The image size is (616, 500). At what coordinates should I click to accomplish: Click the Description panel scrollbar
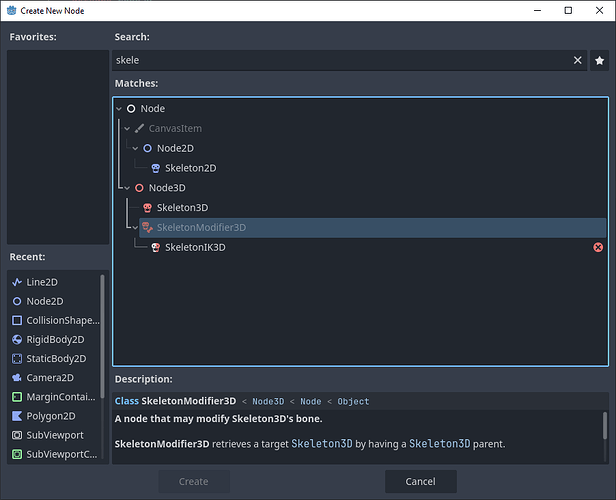605,425
